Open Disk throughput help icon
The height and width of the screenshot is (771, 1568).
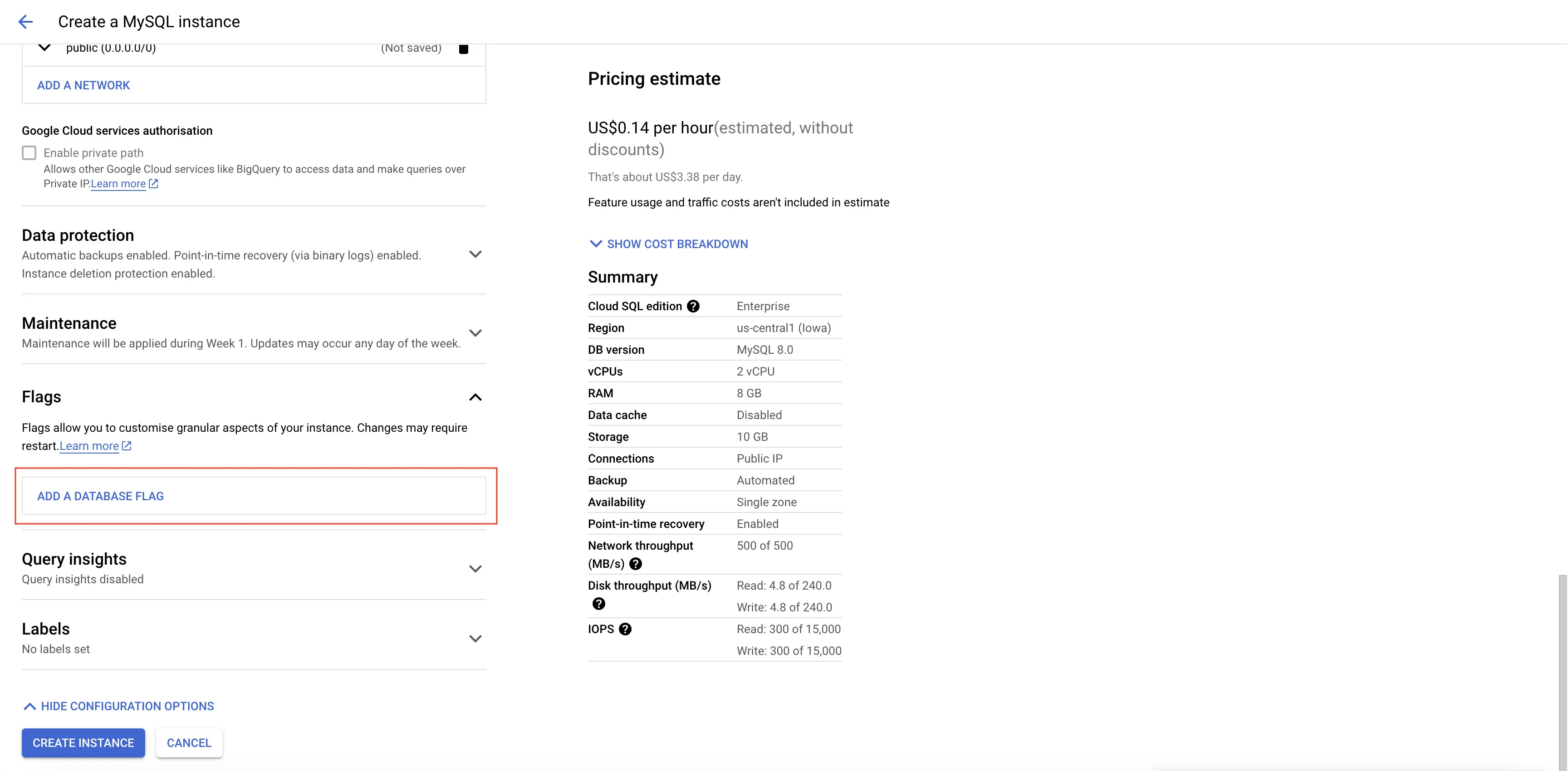tap(599, 604)
